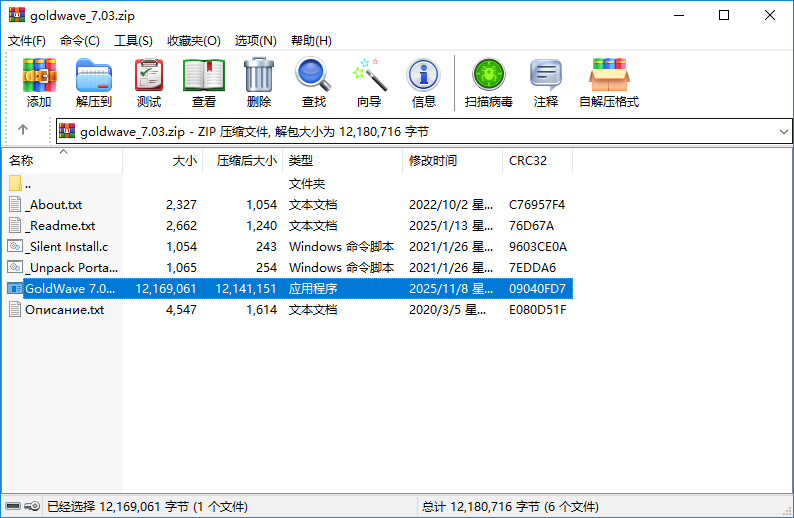The width and height of the screenshot is (794, 518).
Task: Open the 帮助(H) menu
Action: pos(311,41)
